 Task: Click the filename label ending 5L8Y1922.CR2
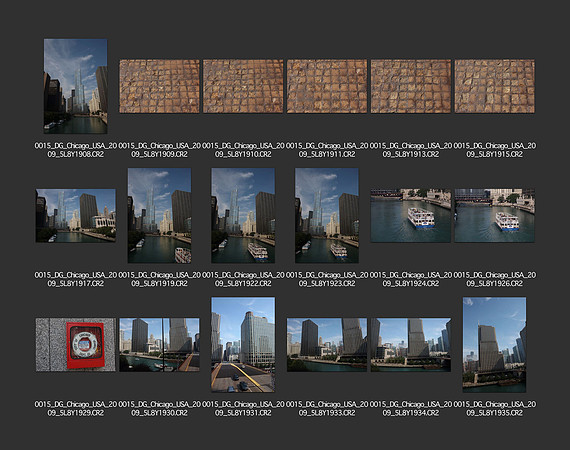point(243,279)
